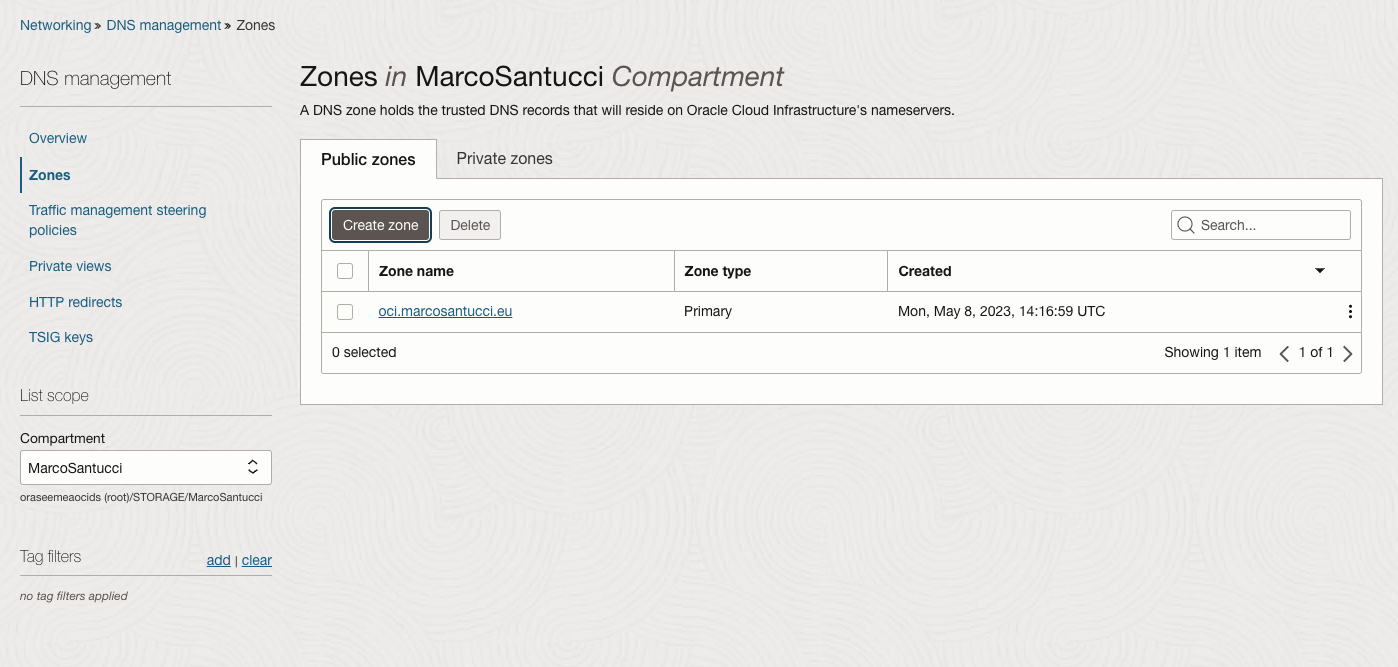Open TSIG keys in the sidebar
This screenshot has width=1398, height=667.
click(60, 337)
